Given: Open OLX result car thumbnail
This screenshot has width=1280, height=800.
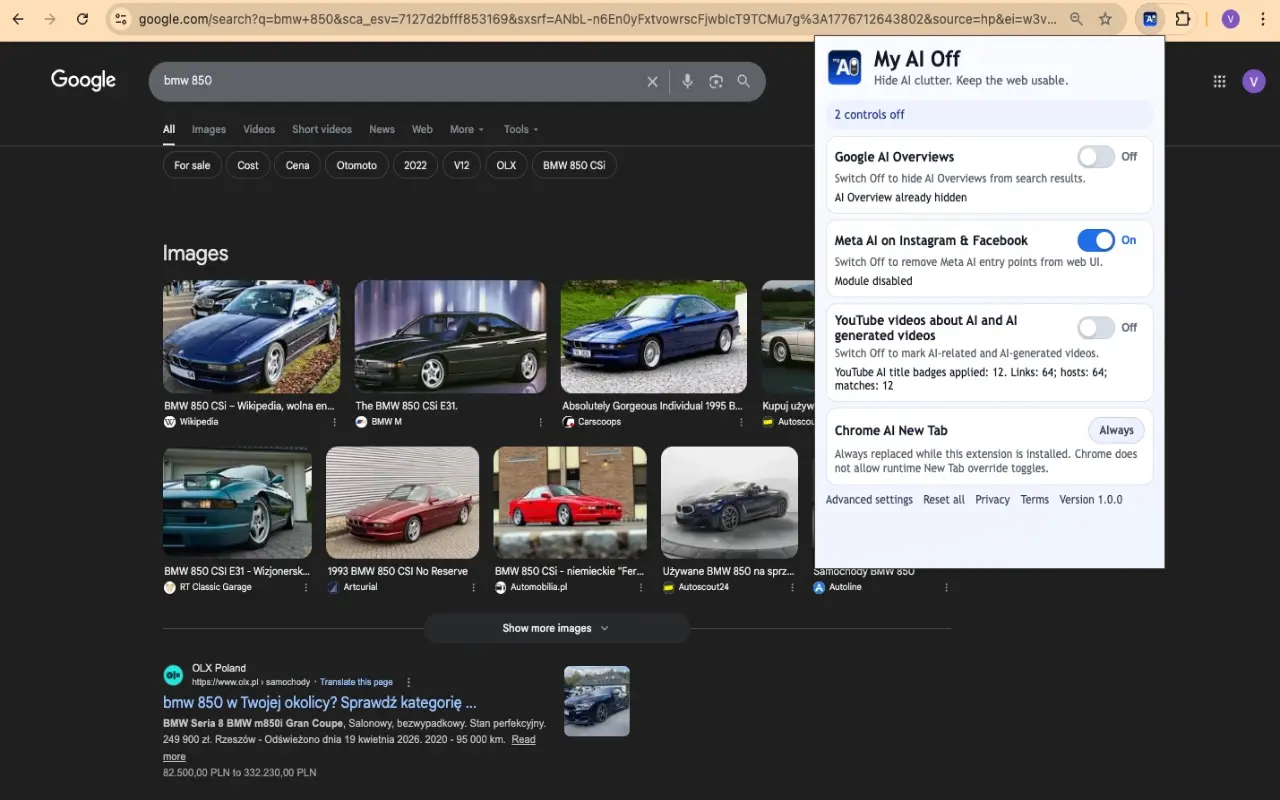Looking at the screenshot, I should click(x=597, y=701).
